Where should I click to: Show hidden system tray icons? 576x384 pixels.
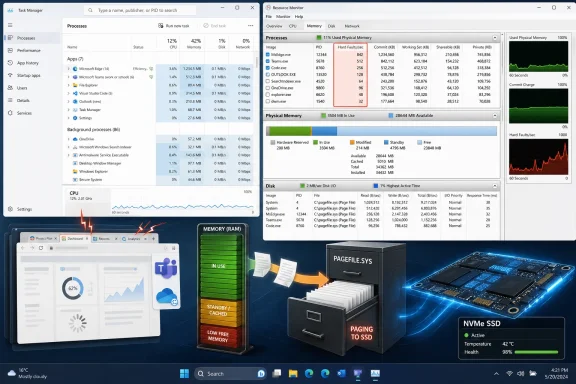point(496,374)
